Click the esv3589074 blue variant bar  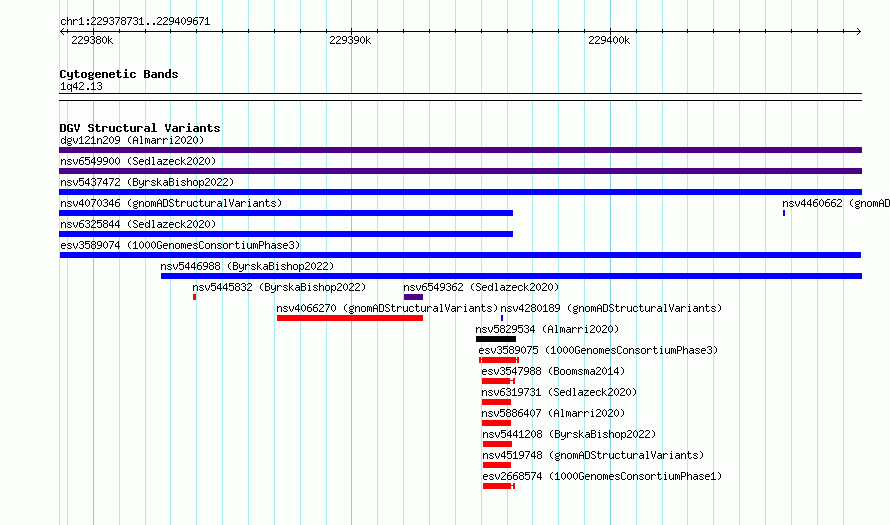click(460, 255)
